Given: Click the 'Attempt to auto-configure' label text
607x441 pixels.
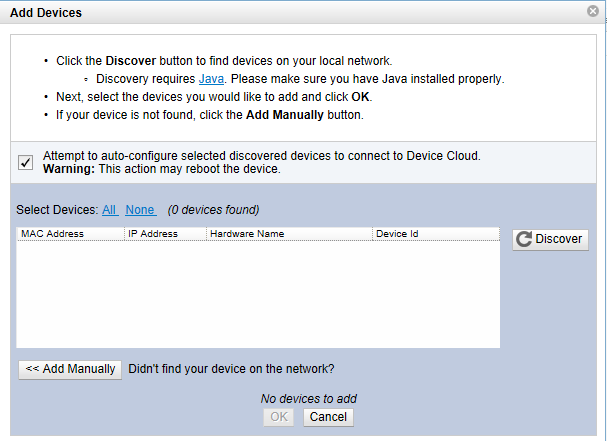Looking at the screenshot, I should (261, 156).
